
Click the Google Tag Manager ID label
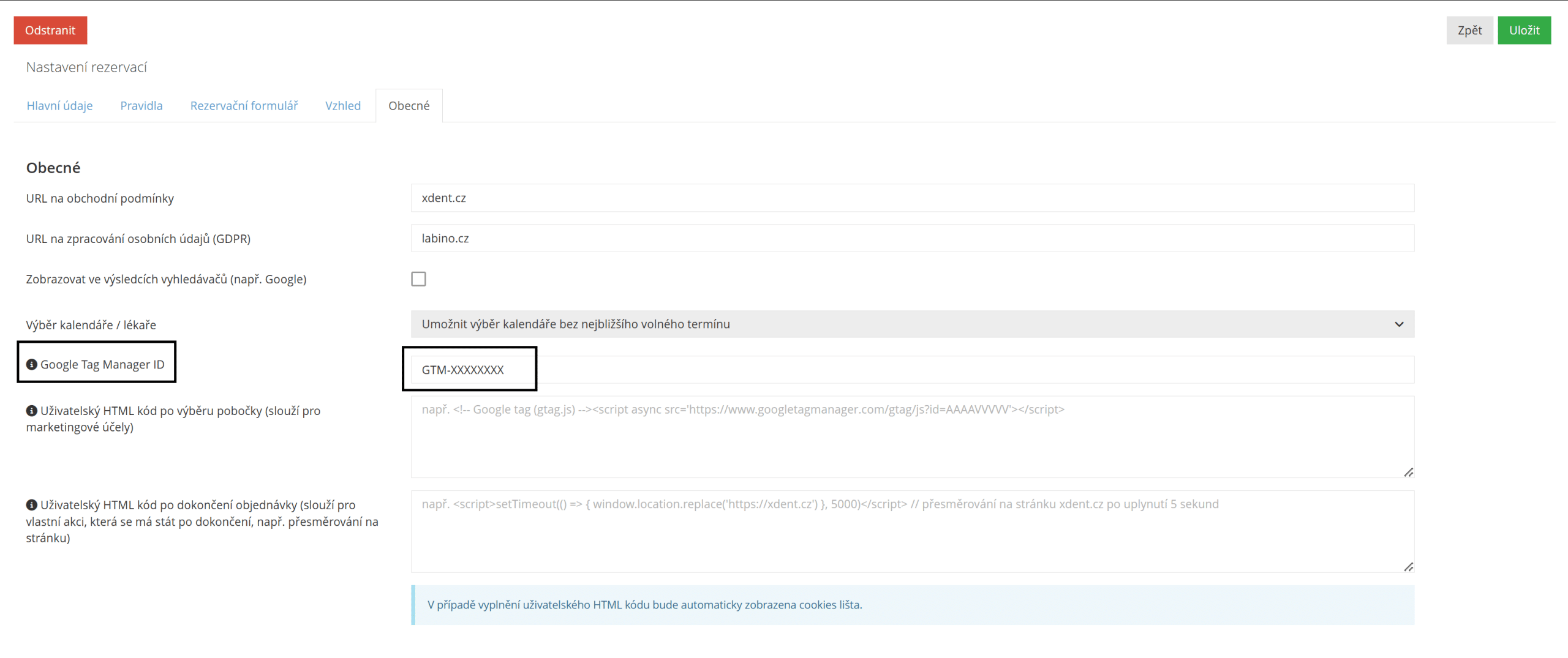[x=102, y=365]
